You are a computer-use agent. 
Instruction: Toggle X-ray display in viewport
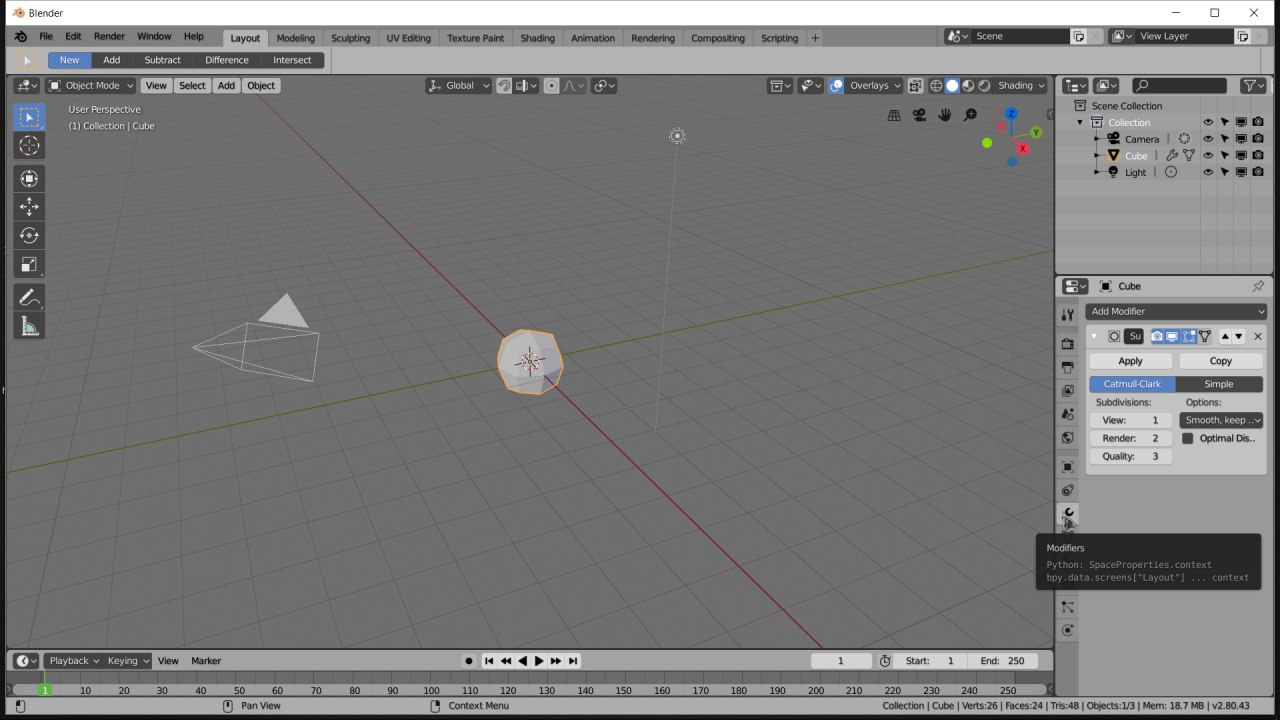pyautogui.click(x=915, y=86)
